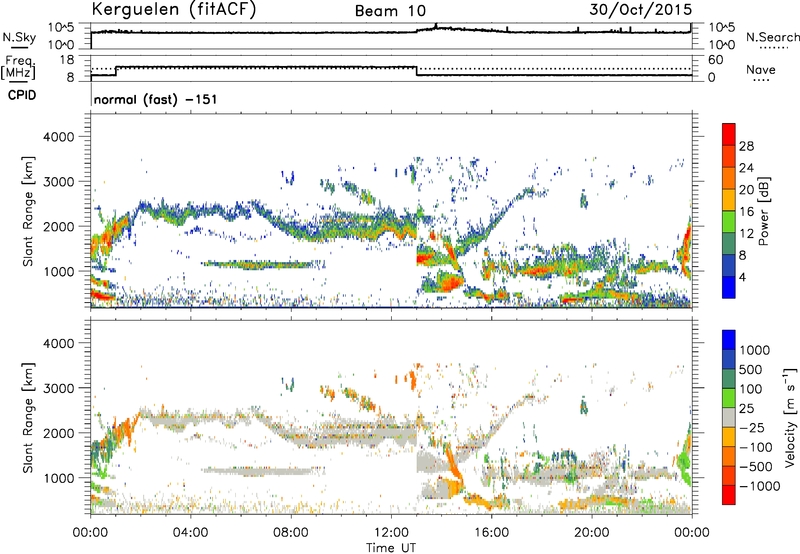The image size is (800, 554).
Task: Click the 16 tick on Power colorbar
Action: [x=746, y=212]
